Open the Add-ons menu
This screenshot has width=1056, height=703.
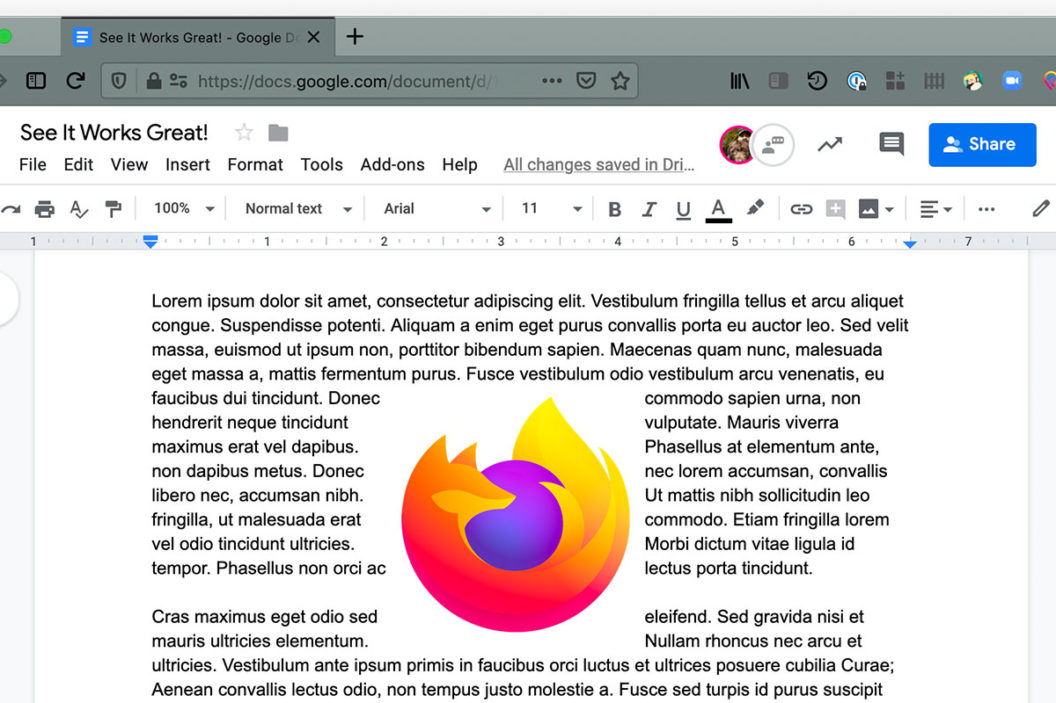click(x=392, y=165)
